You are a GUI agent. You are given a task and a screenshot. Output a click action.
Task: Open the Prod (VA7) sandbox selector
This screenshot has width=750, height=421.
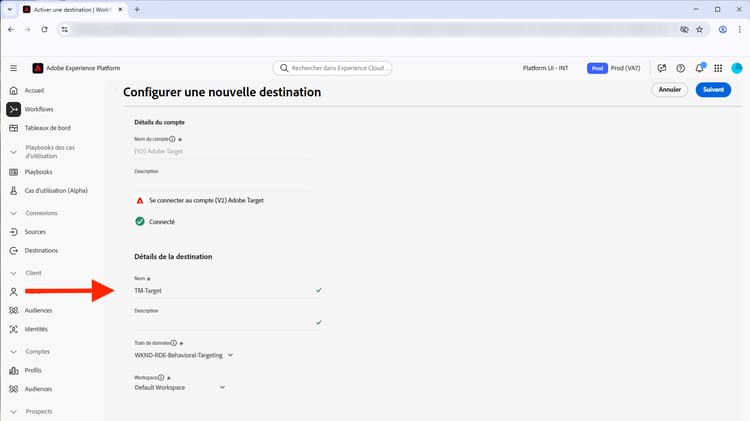pyautogui.click(x=614, y=68)
